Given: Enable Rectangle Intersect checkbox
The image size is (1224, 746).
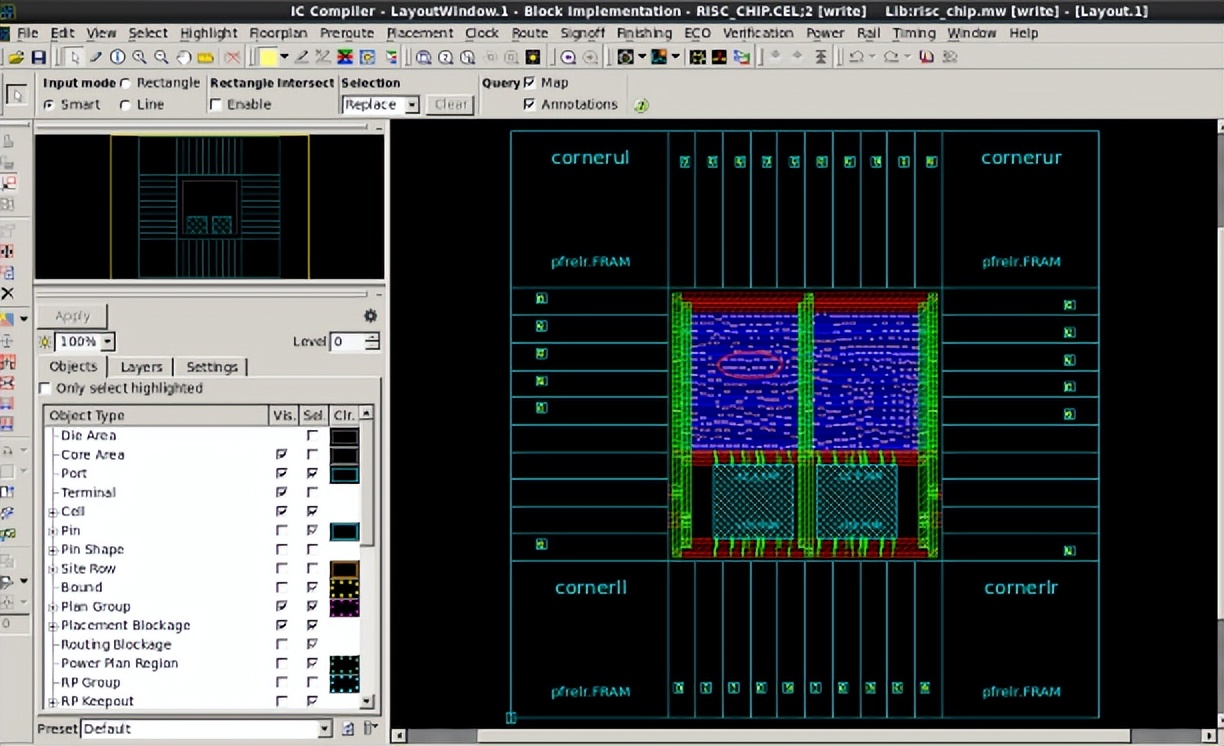Looking at the screenshot, I should 216,105.
